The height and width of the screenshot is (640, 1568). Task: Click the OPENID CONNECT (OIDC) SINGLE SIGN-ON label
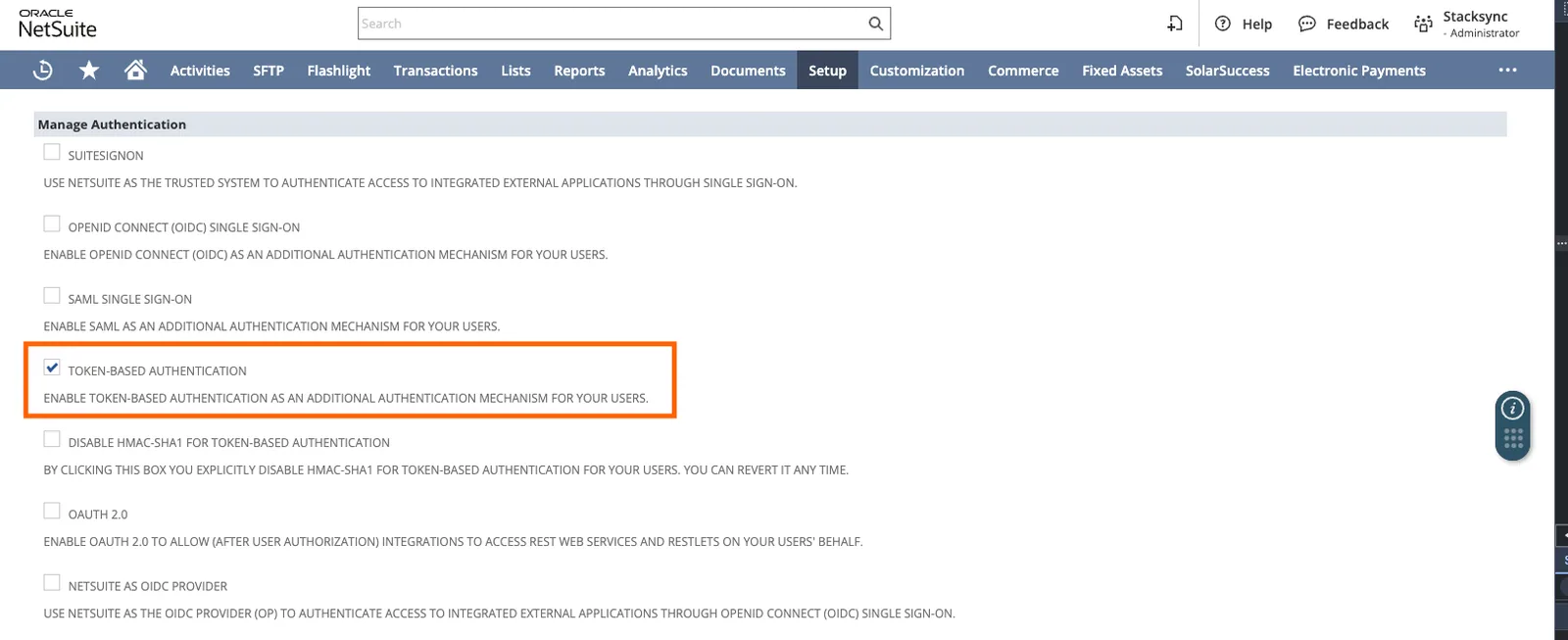184,227
